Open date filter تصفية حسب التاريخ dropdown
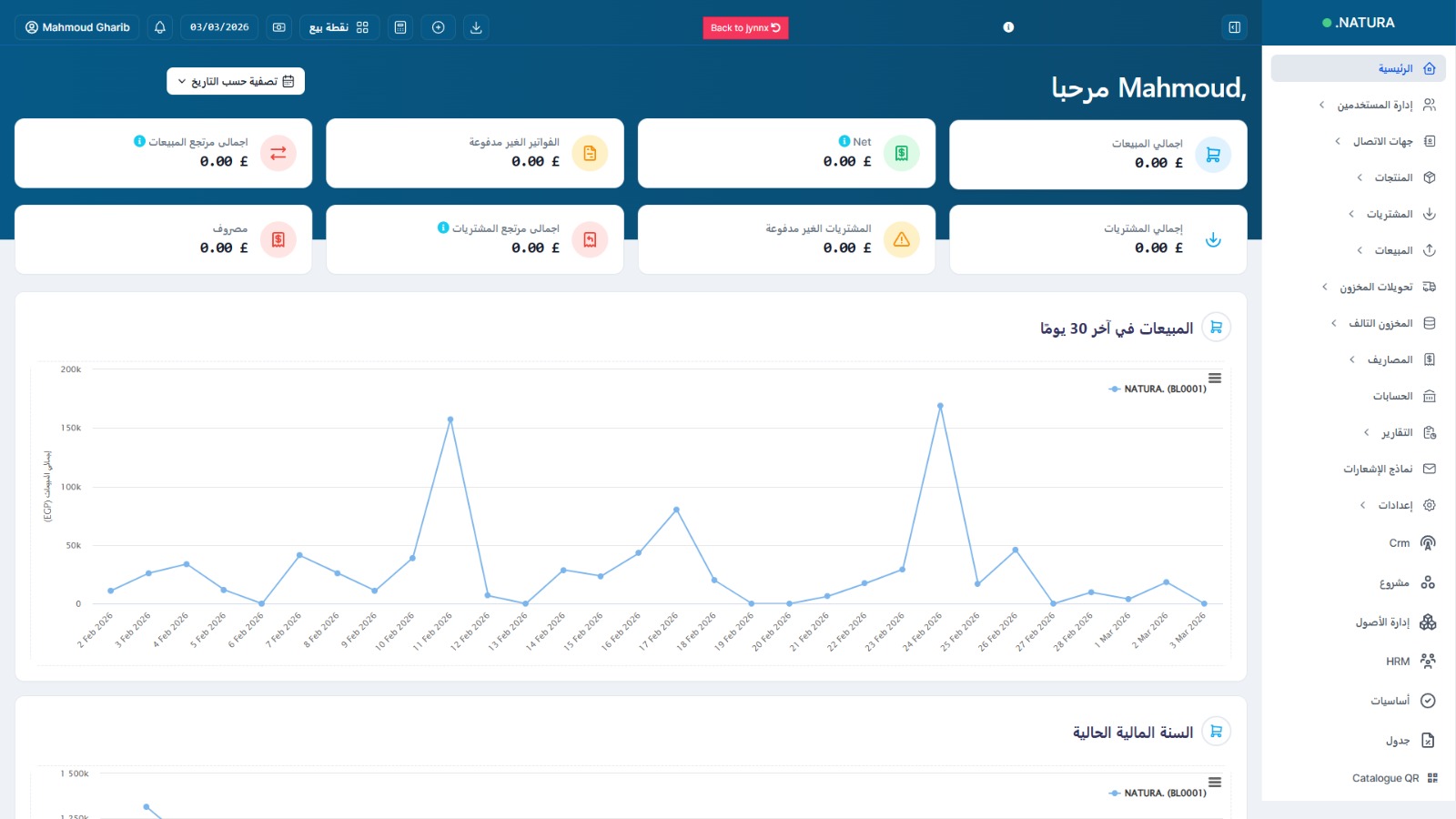Viewport: 1456px width, 819px height. 236,81
